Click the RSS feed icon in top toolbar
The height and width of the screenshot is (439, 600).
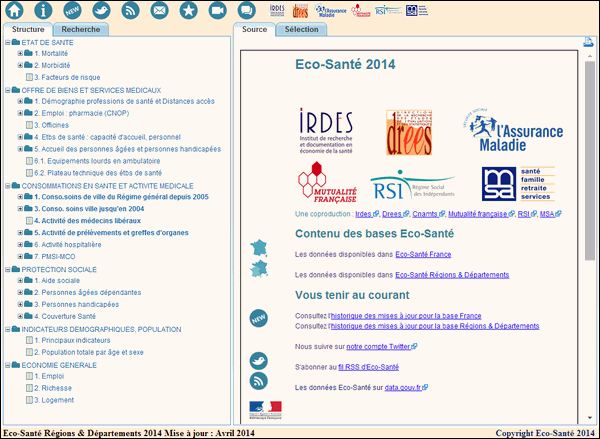(130, 10)
